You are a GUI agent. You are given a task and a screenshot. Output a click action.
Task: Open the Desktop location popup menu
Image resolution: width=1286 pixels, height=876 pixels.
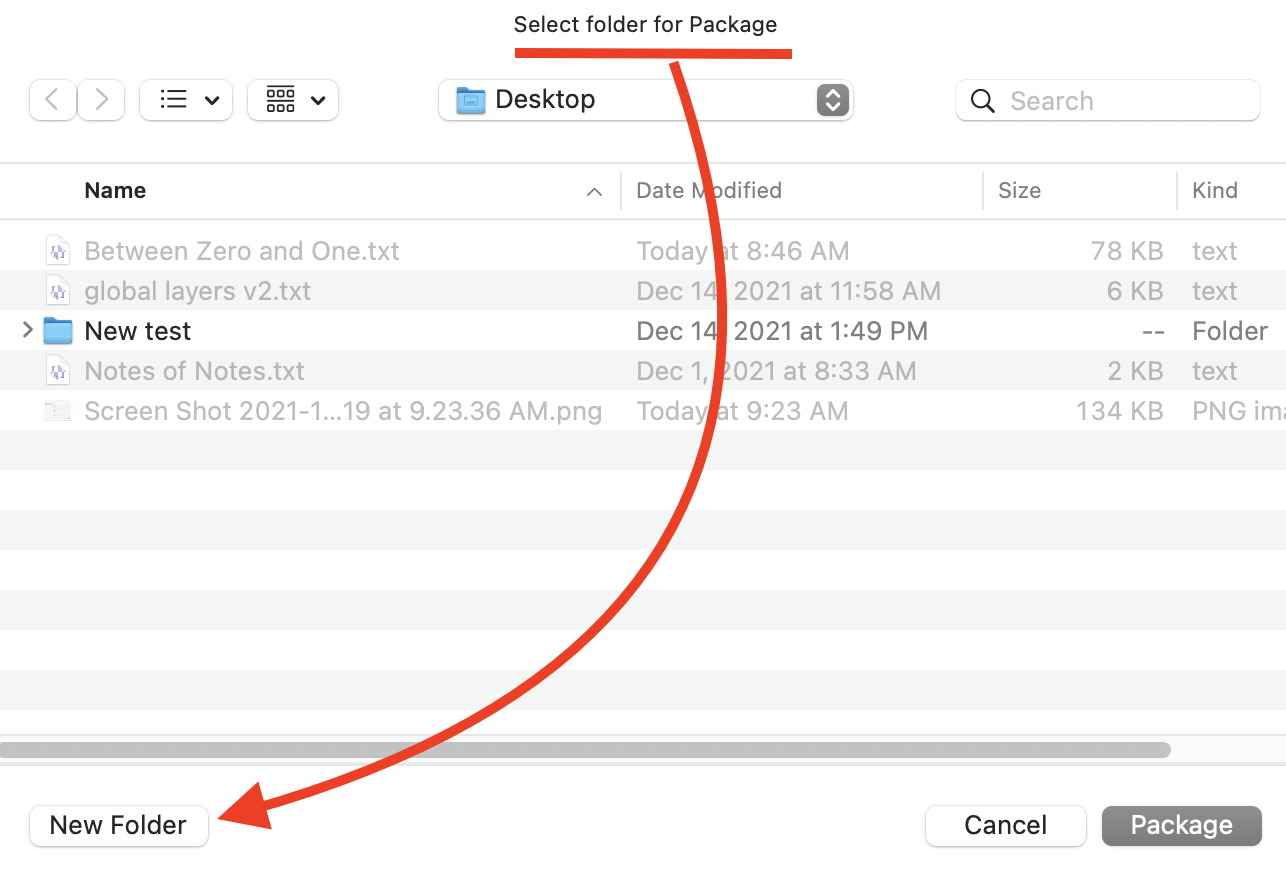(645, 100)
